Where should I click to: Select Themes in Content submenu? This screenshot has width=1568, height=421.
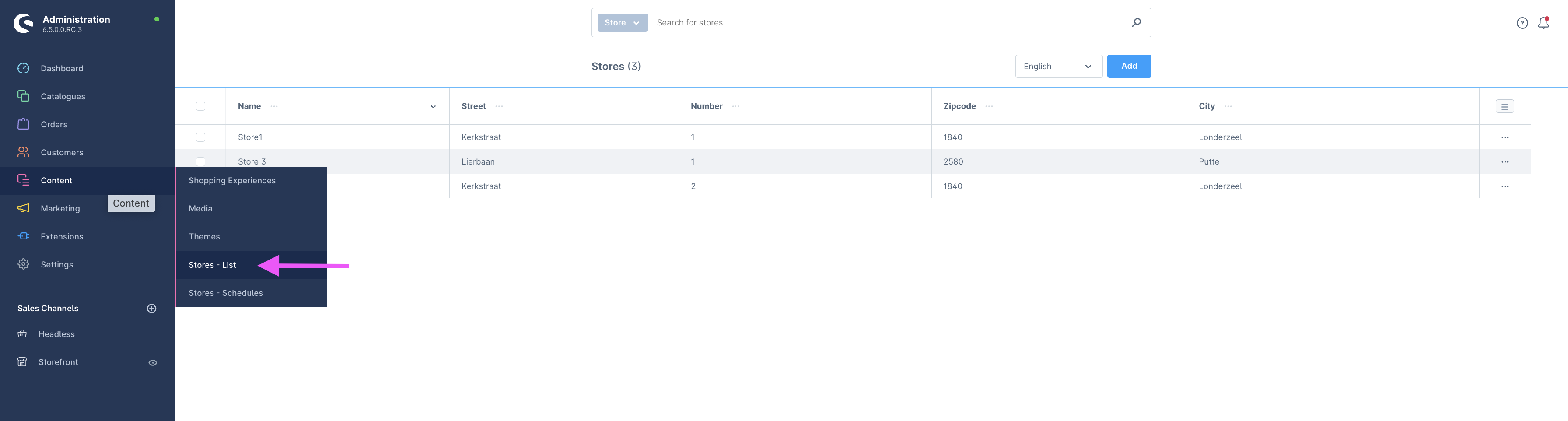tap(204, 237)
